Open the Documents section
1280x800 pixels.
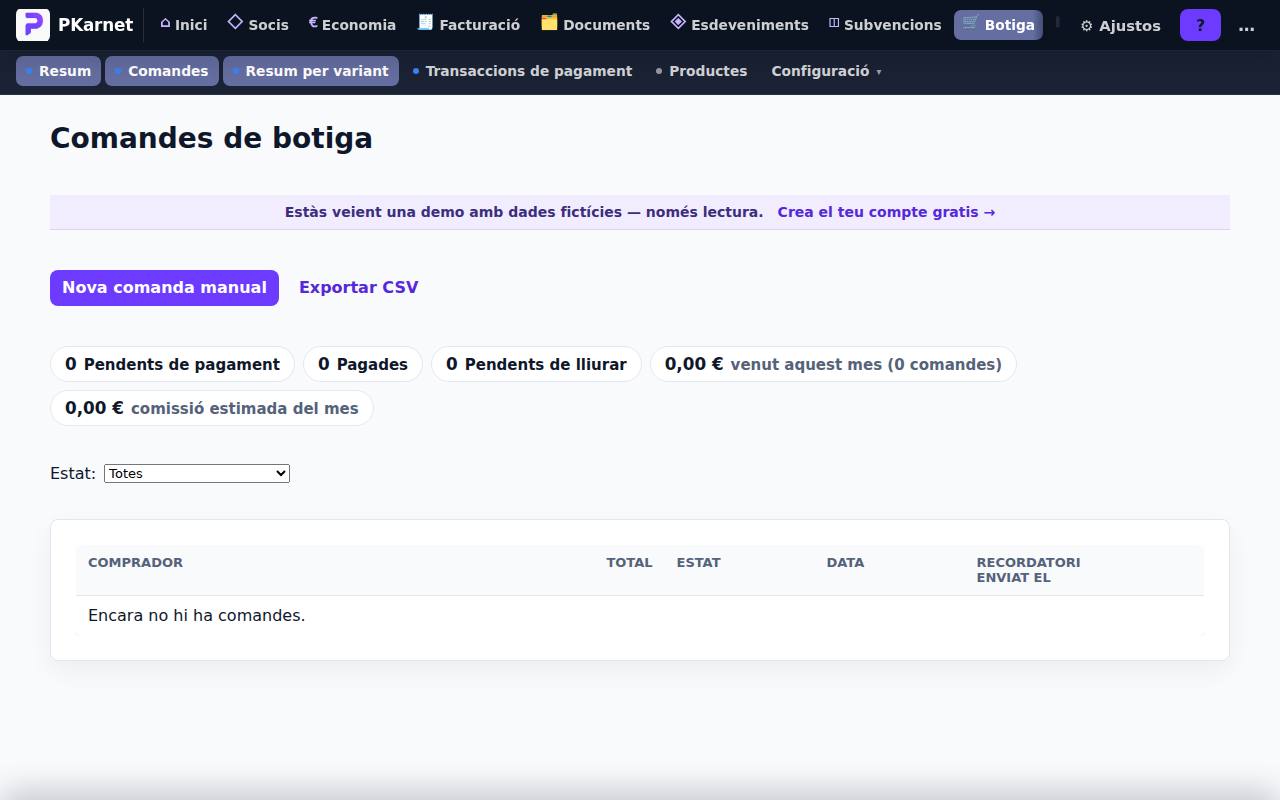595,25
